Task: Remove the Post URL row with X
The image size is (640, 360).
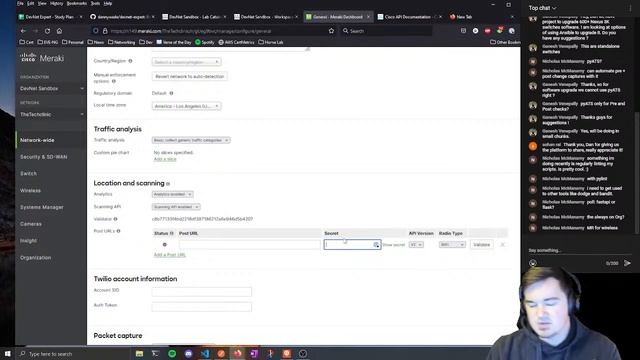Action: 502,244
